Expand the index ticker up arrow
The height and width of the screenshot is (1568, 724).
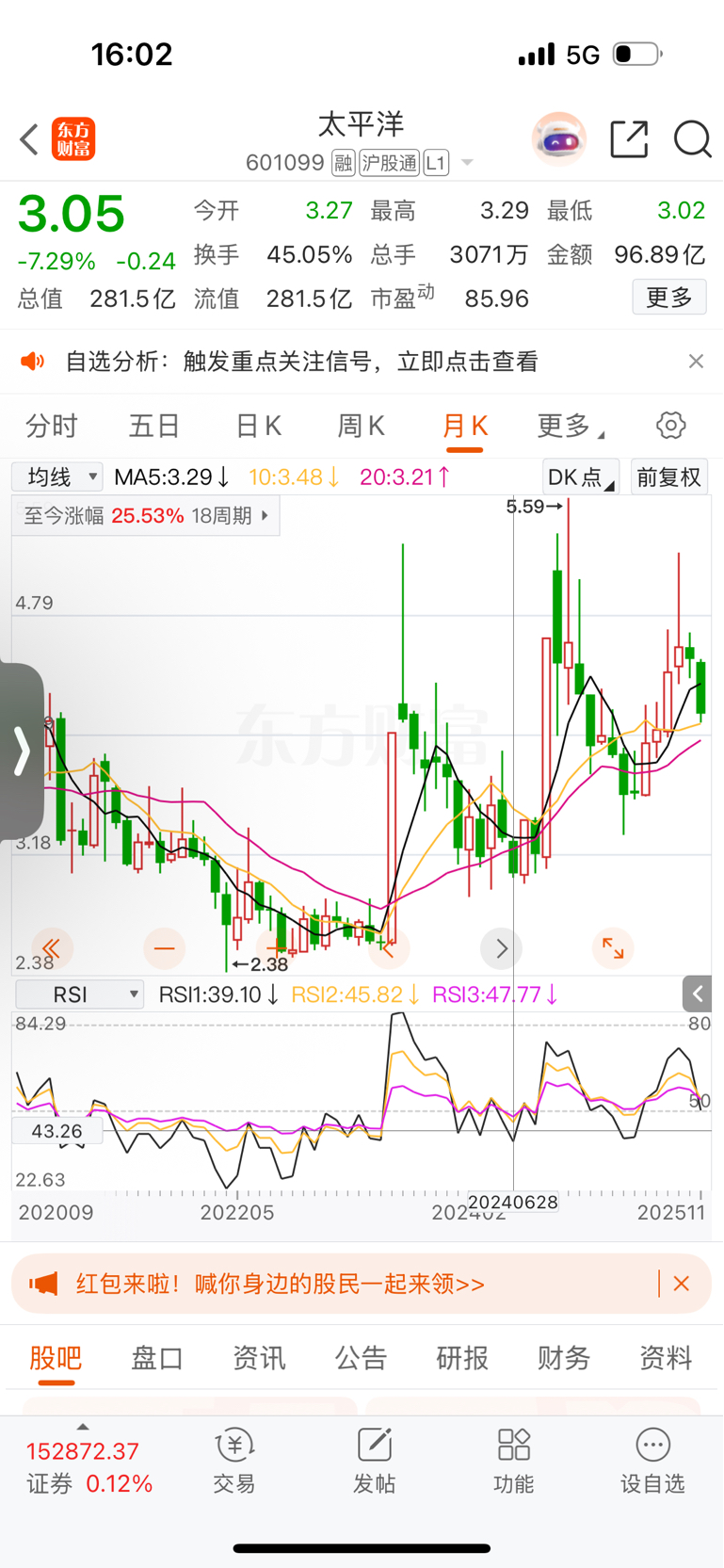point(83,1427)
